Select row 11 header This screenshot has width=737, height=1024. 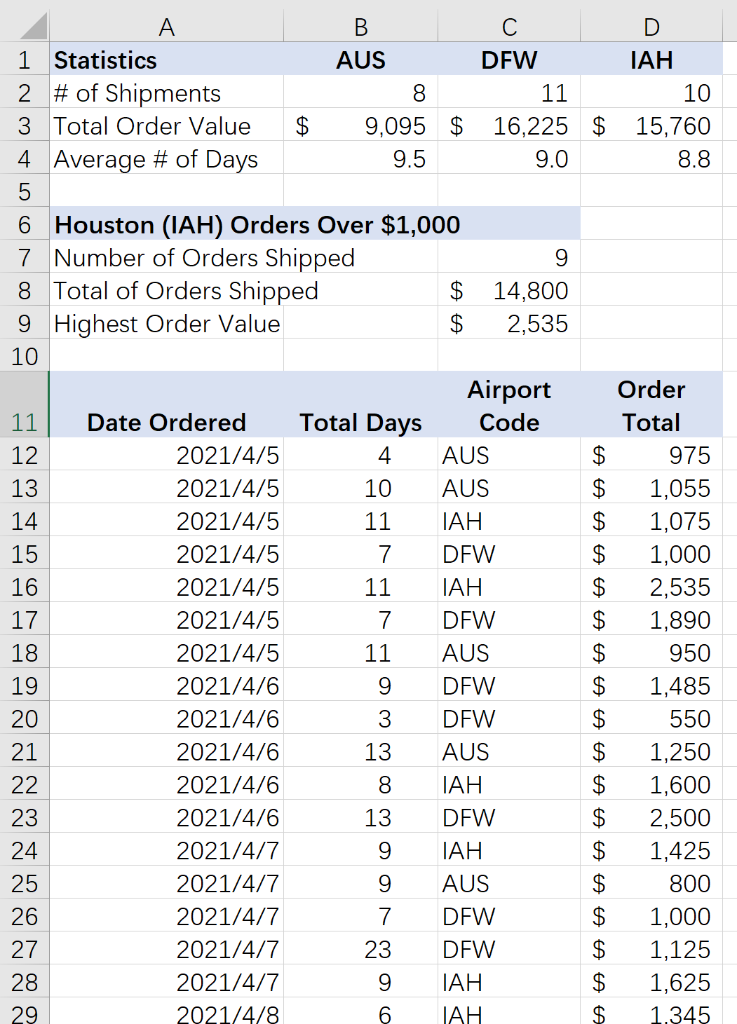25,404
